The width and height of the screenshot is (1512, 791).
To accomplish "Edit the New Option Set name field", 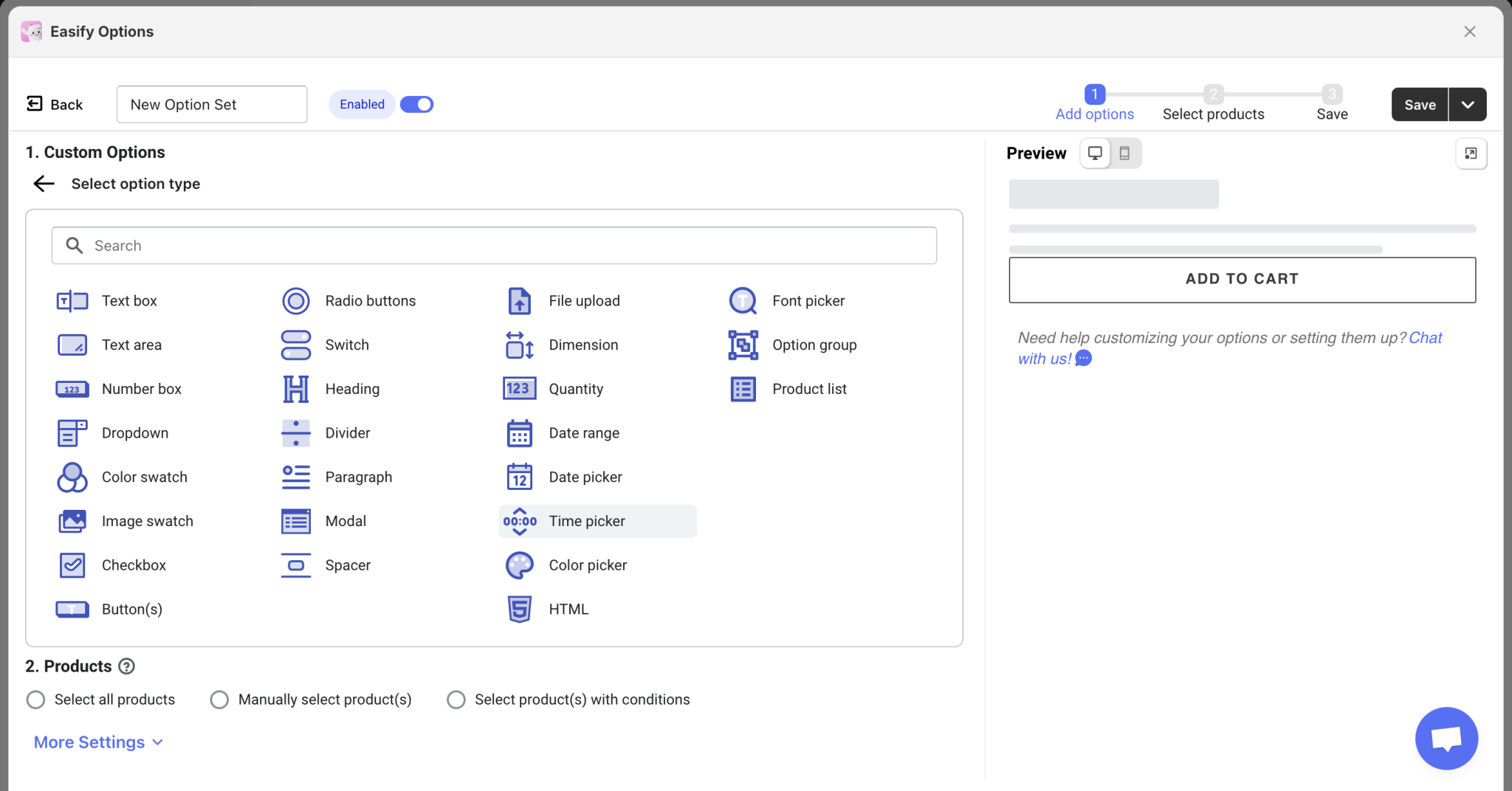I will 212,104.
